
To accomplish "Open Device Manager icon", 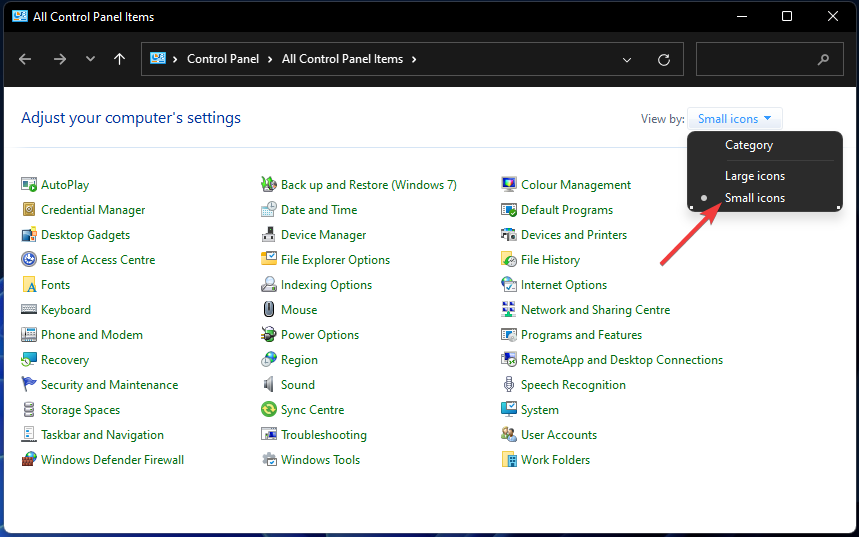I will pos(269,235).
